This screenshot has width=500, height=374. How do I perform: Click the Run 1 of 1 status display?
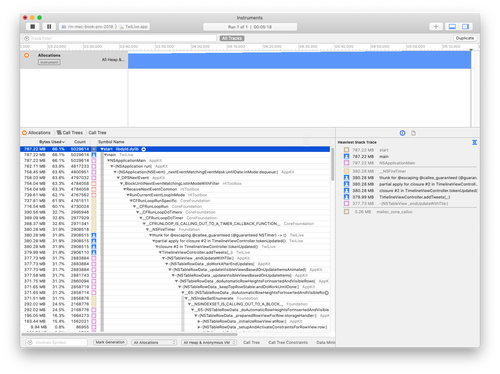pyautogui.click(x=250, y=27)
